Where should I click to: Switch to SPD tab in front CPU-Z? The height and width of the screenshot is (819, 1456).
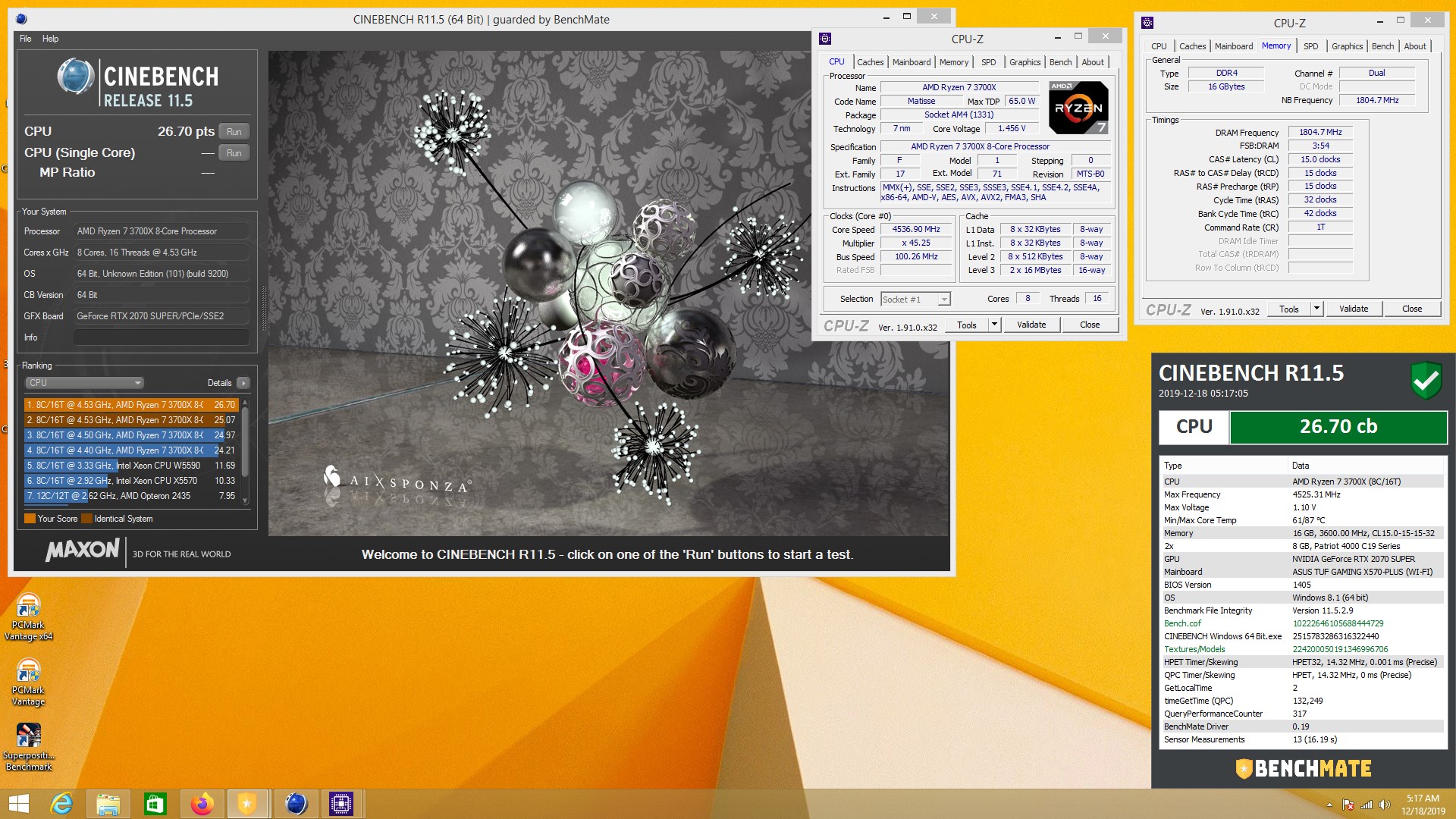pyautogui.click(x=989, y=62)
